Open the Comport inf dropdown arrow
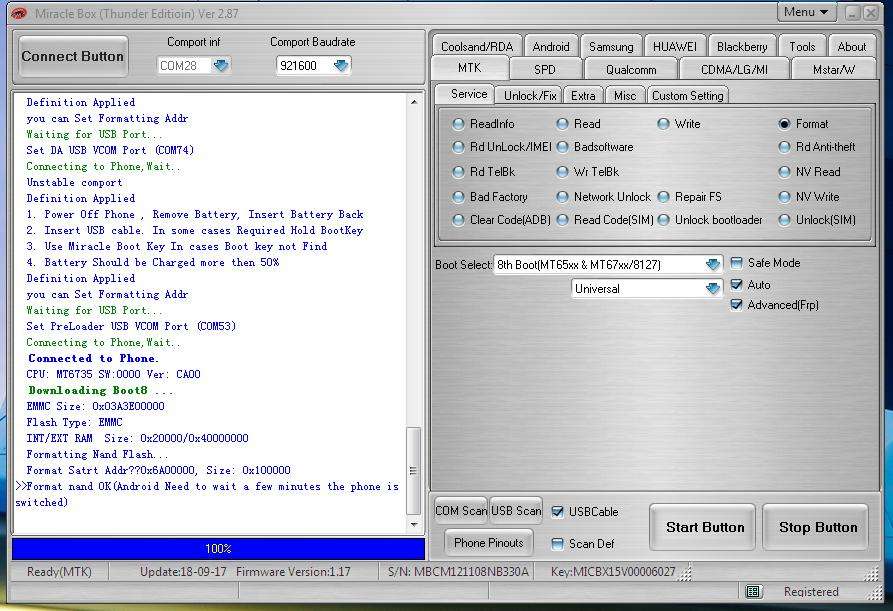893x611 pixels. [x=221, y=65]
